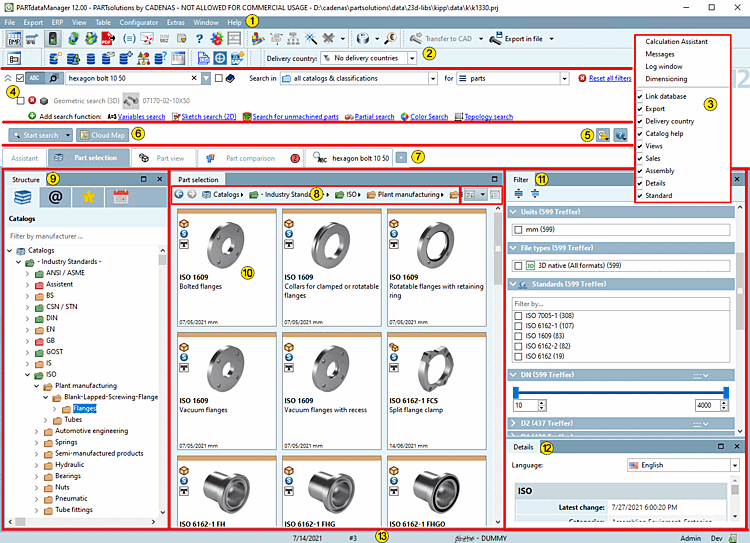This screenshot has width=750, height=543.
Task: Click the crosshair target toolbar icon
Action: (220, 58)
